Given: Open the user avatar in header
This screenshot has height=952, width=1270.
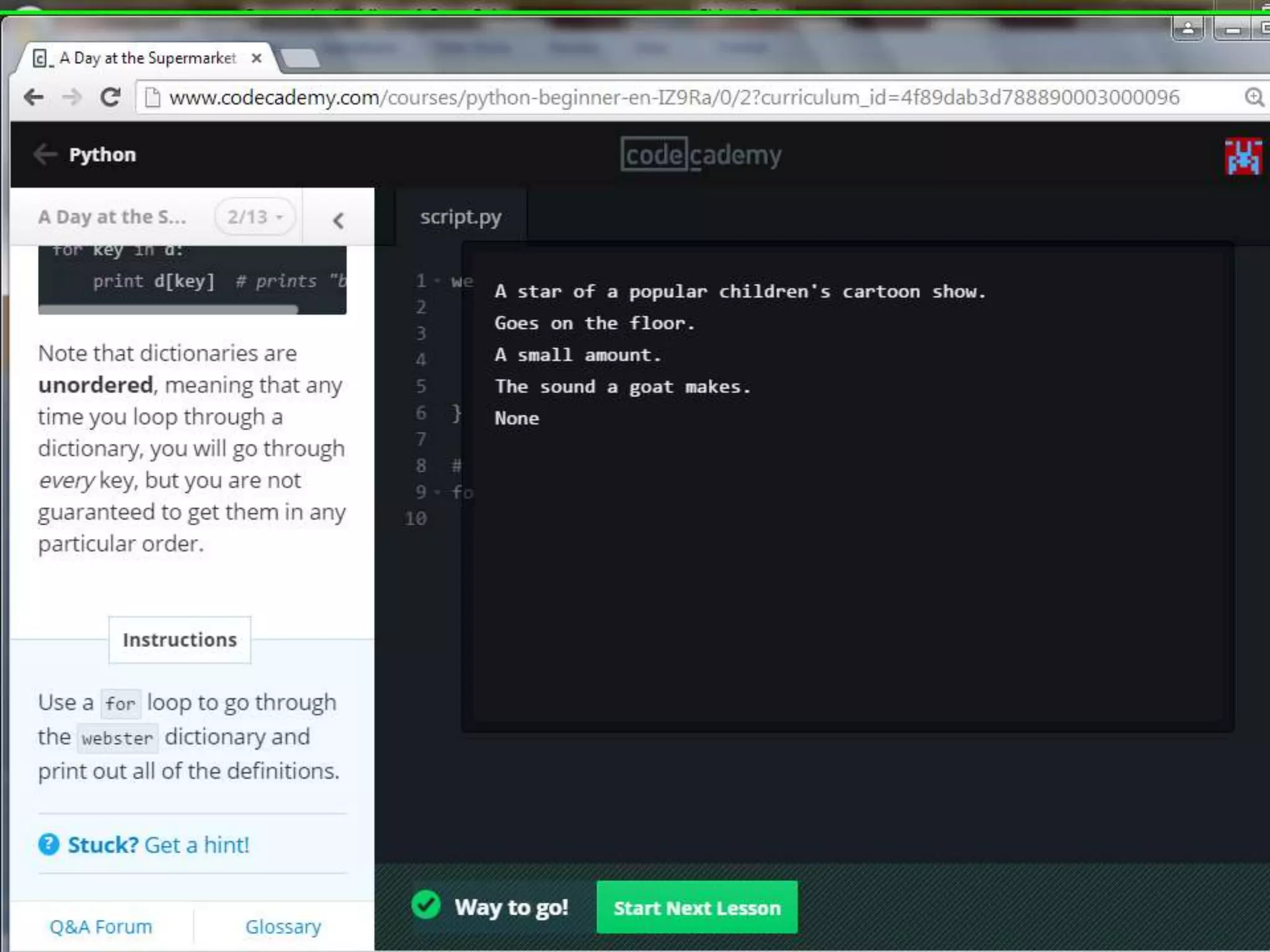Looking at the screenshot, I should (x=1242, y=156).
